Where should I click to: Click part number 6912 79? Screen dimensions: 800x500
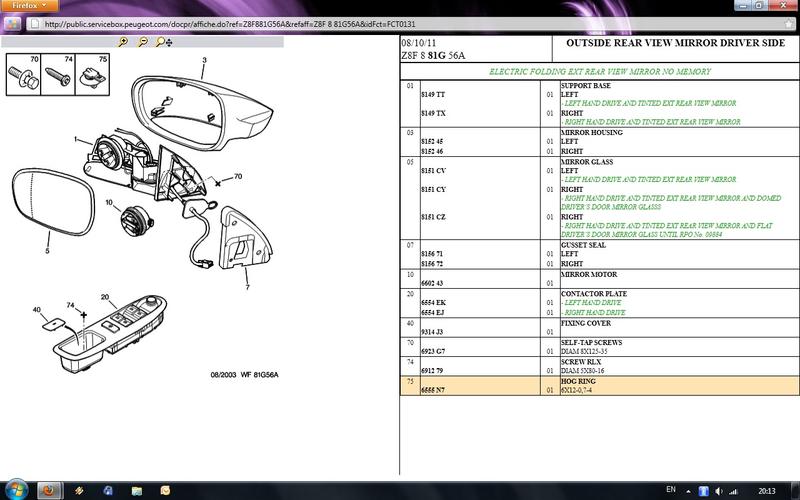tap(432, 371)
